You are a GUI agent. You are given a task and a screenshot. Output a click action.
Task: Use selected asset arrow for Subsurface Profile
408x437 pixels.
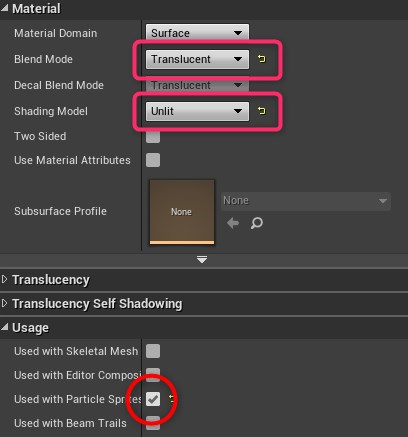pyautogui.click(x=233, y=223)
